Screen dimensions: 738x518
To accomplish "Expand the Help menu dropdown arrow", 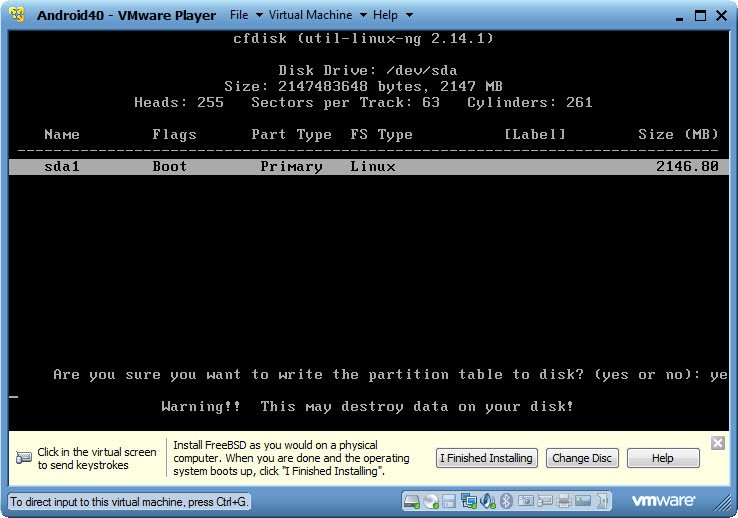I will [x=409, y=16].
